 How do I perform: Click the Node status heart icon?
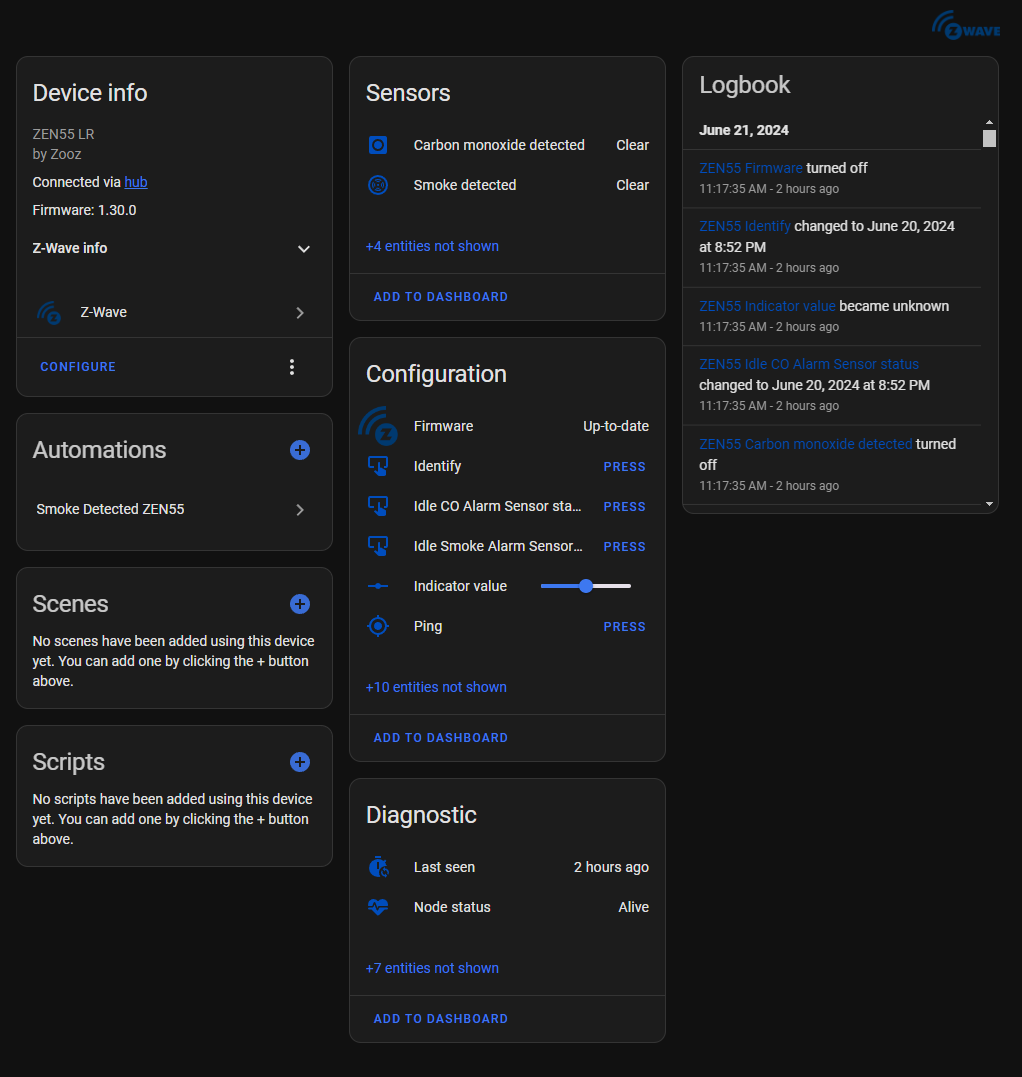(378, 907)
